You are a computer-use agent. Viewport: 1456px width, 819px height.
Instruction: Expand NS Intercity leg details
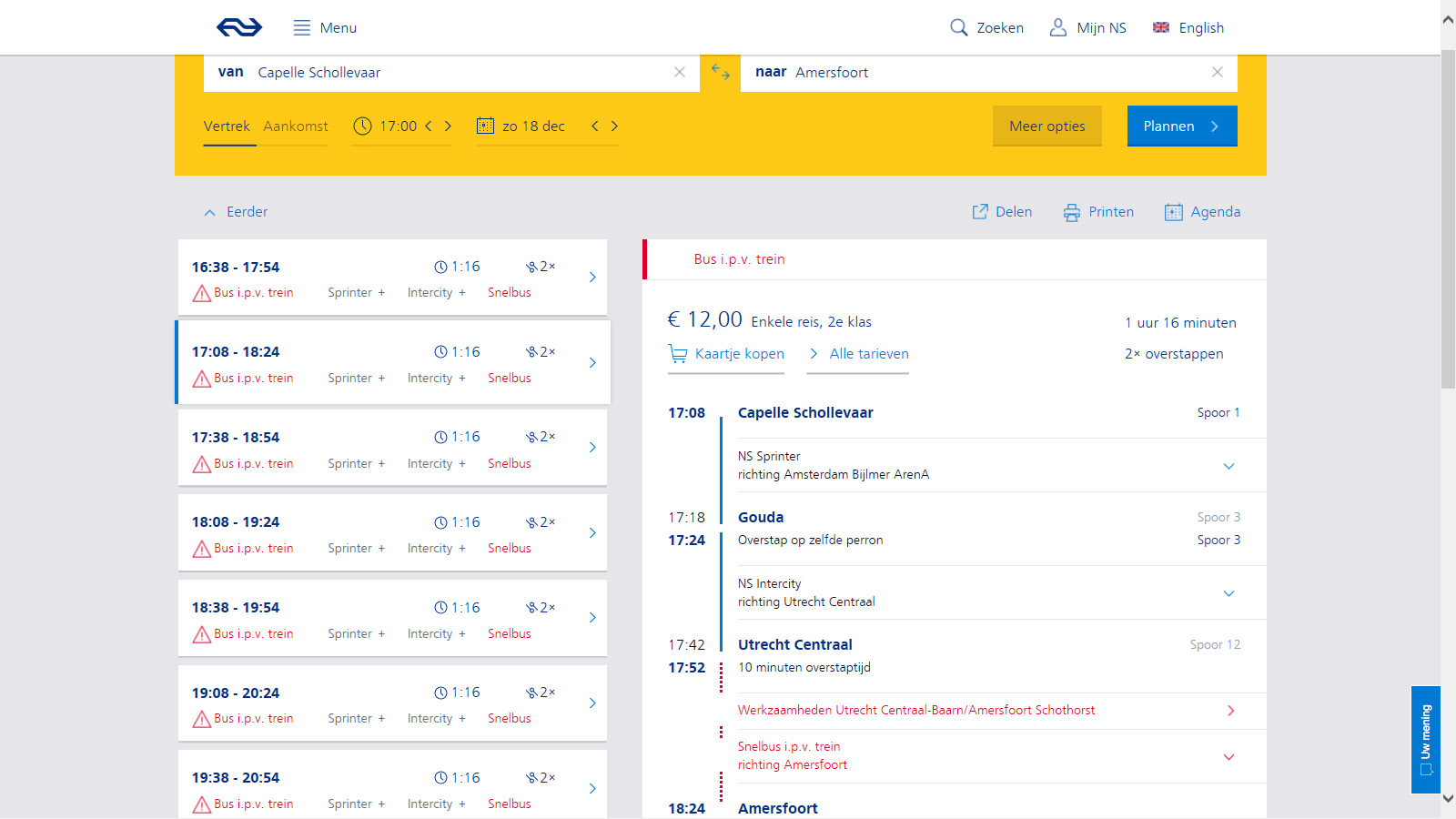click(x=1228, y=593)
